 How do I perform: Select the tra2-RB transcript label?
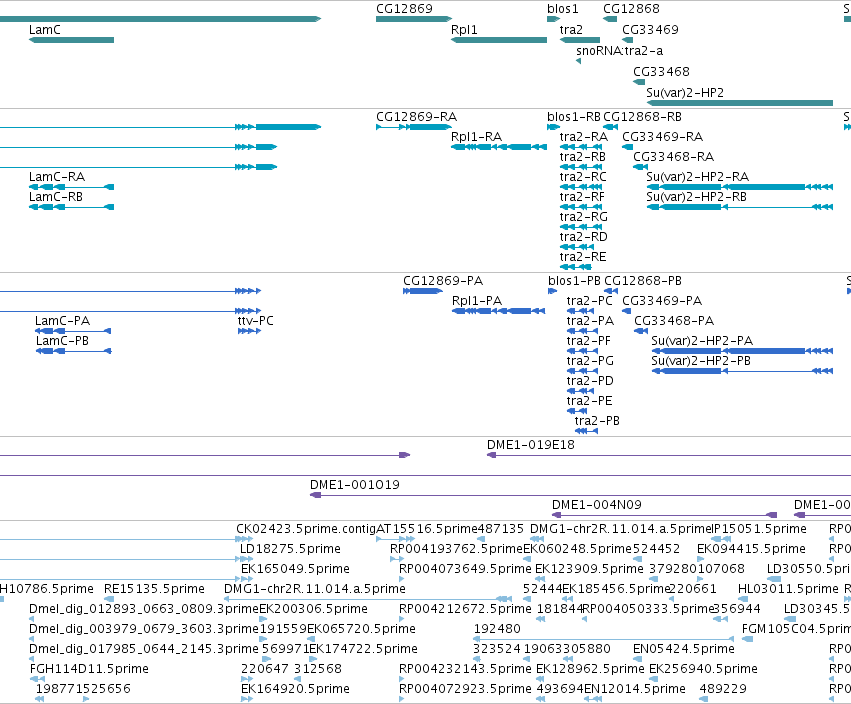pyautogui.click(x=582, y=157)
